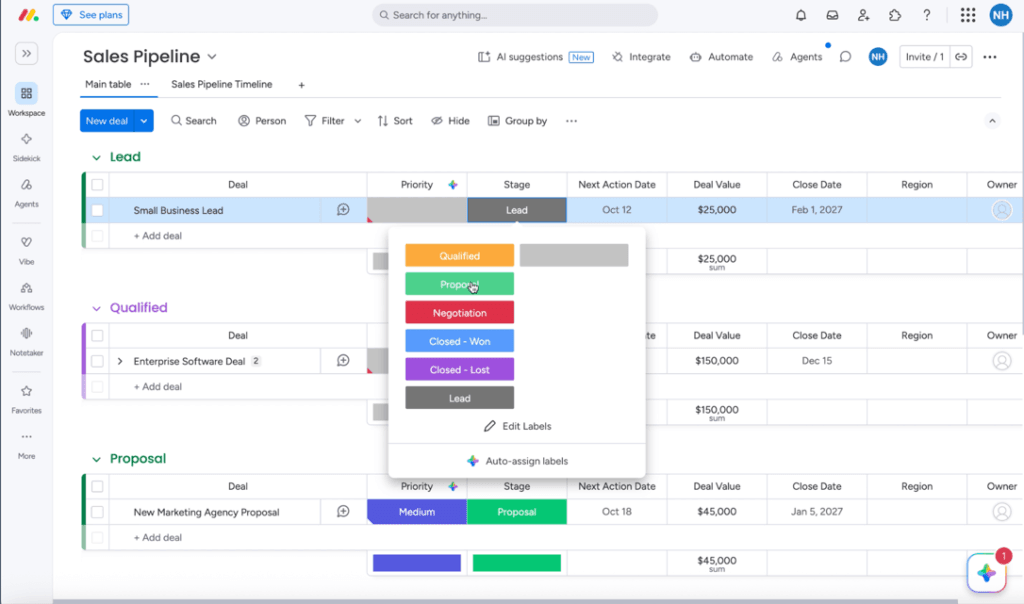Open Workflows in the sidebar

(26, 296)
